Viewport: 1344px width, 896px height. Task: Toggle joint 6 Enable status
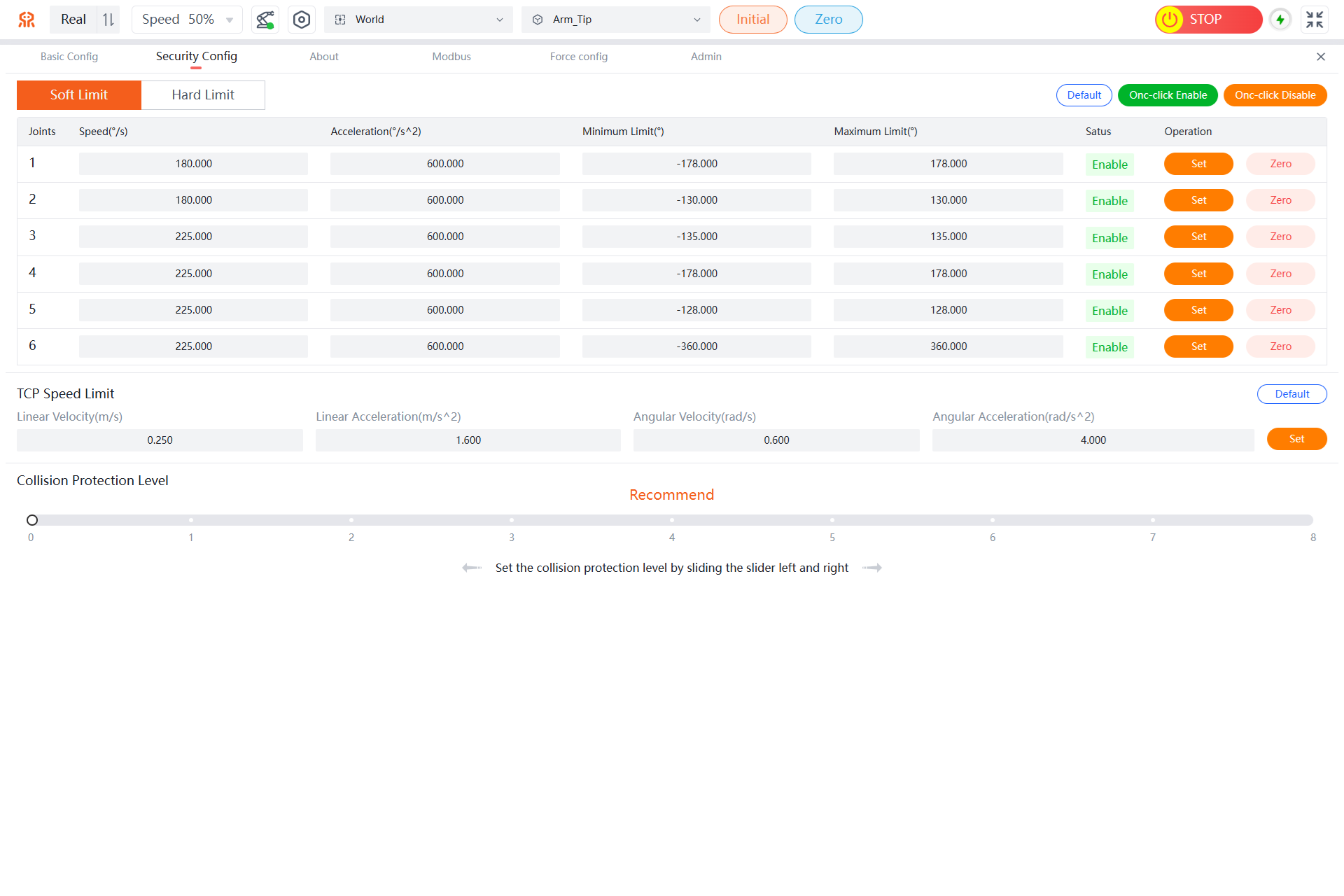click(x=1109, y=347)
